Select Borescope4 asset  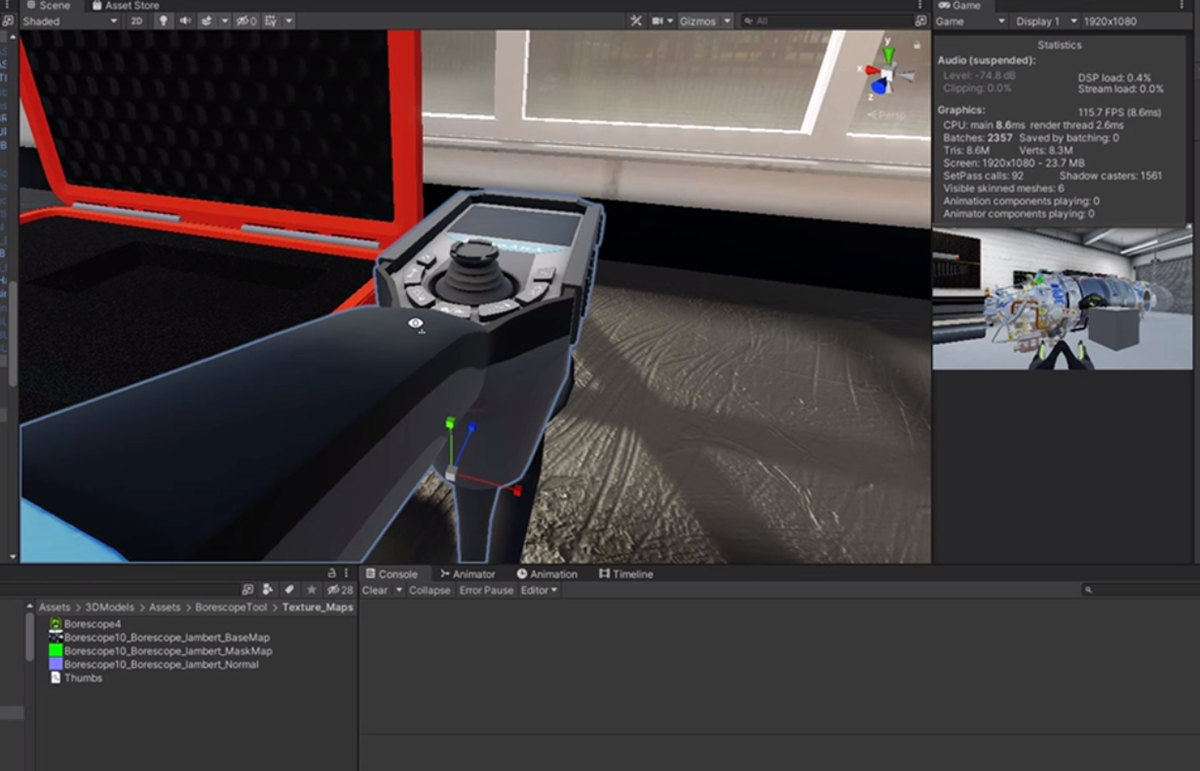click(85, 624)
